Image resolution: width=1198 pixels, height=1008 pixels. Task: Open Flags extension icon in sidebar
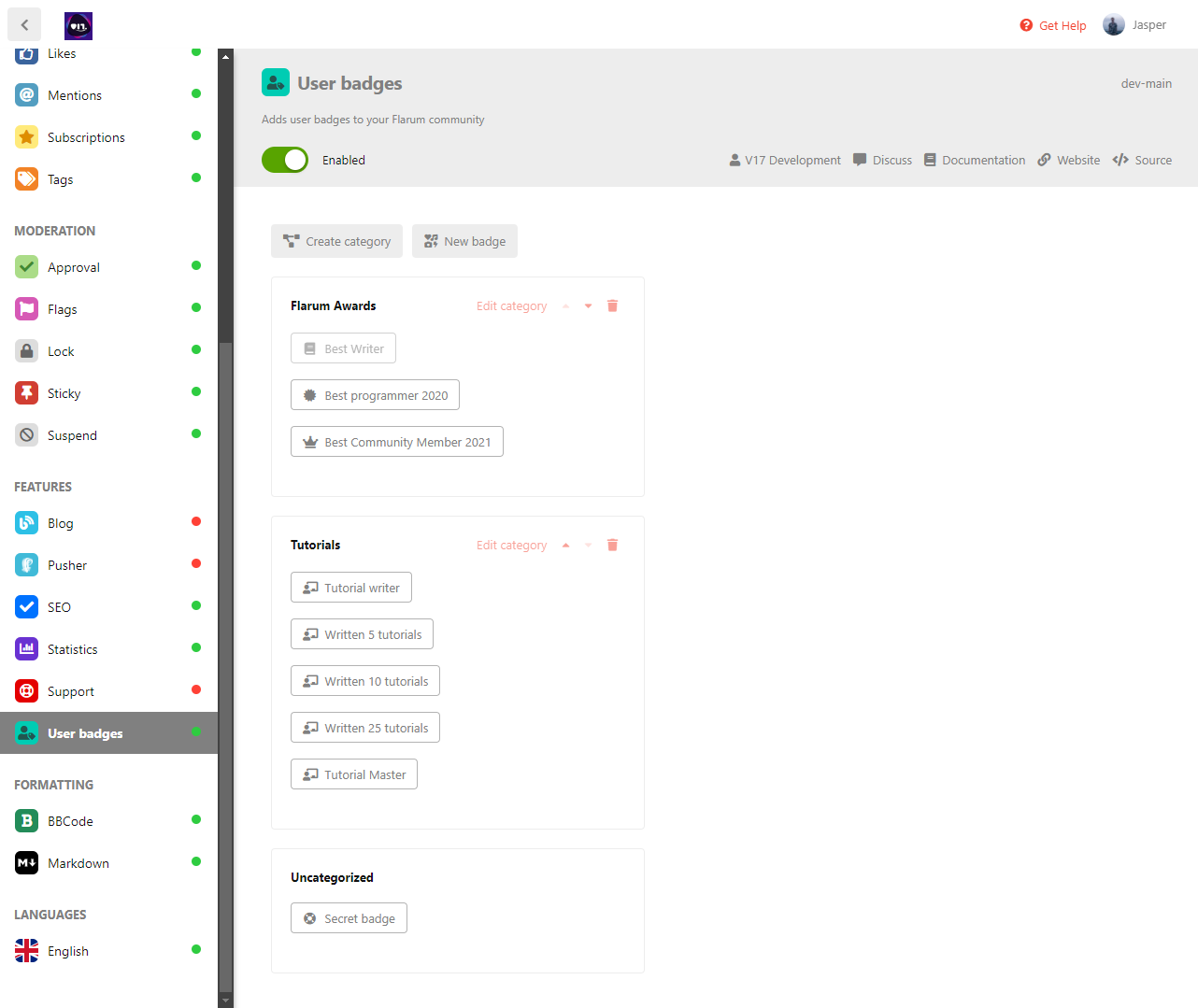click(27, 309)
